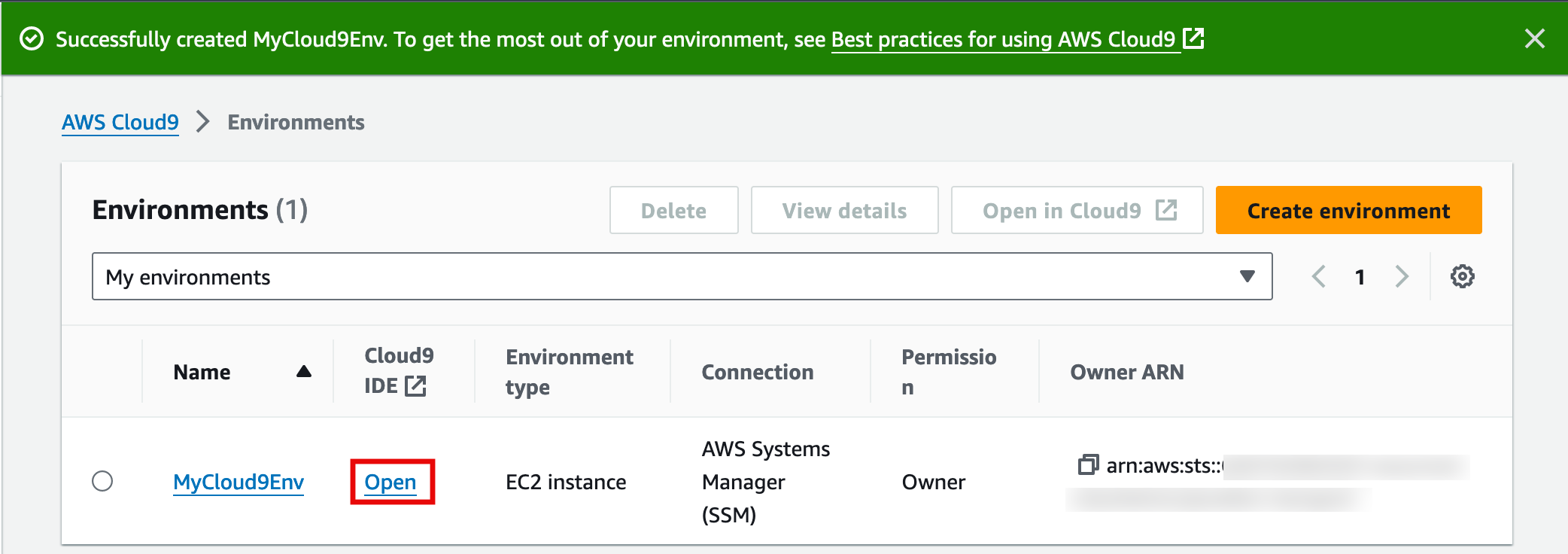Click the green checkmark success icon
The image size is (1568, 554).
pos(32,38)
